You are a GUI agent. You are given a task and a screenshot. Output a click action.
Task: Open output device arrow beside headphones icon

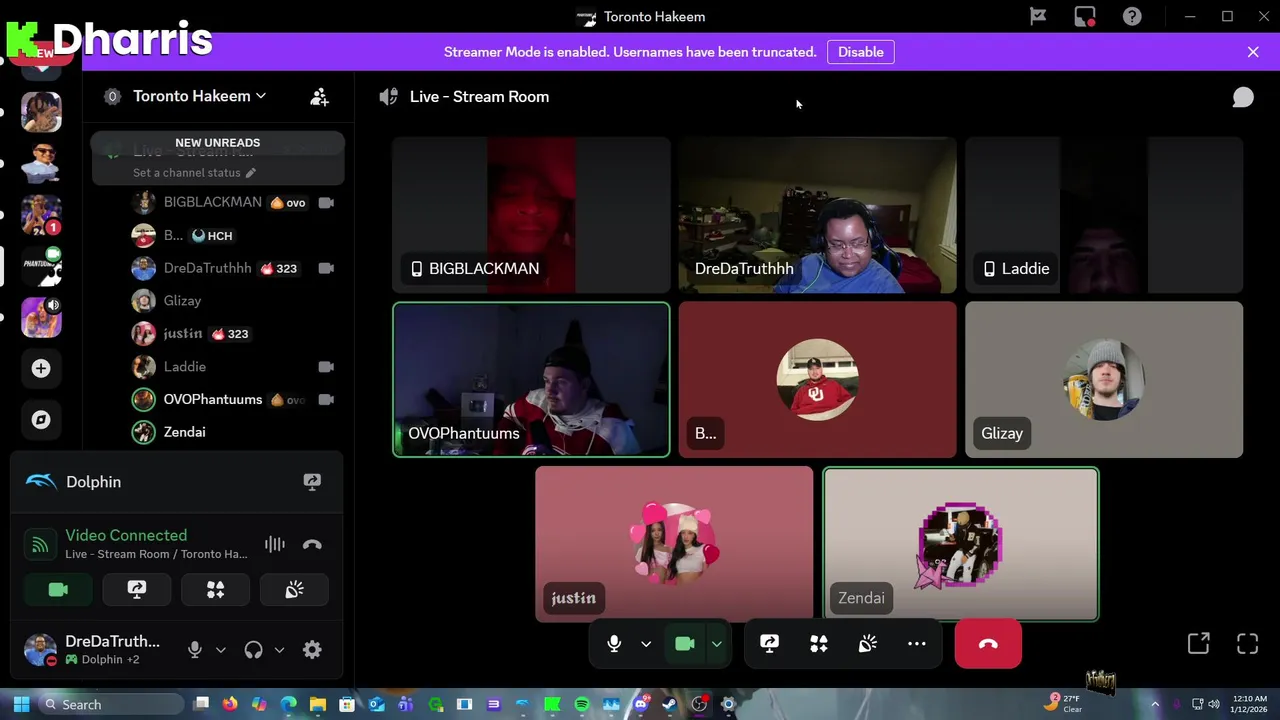click(279, 650)
